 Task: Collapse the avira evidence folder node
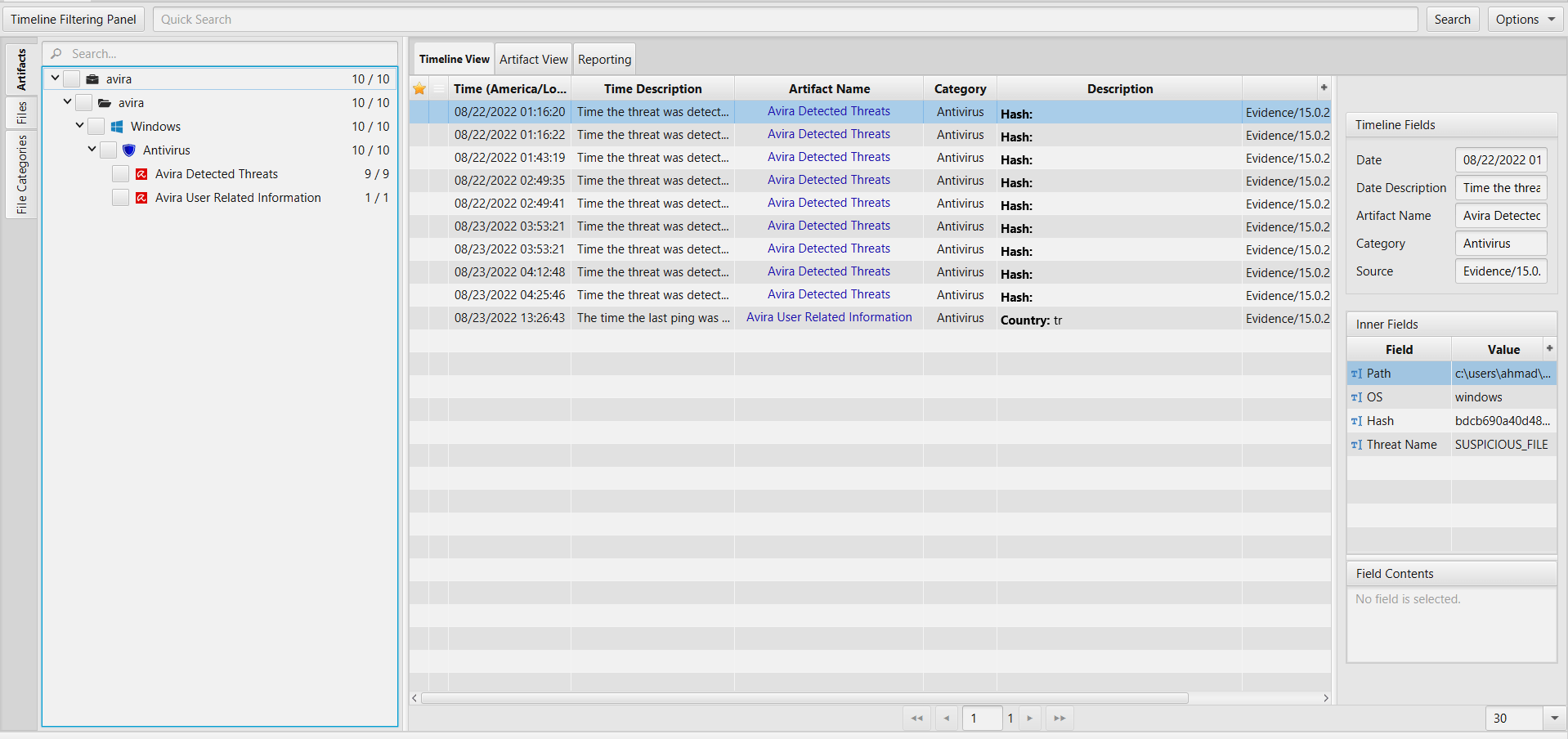(x=67, y=102)
